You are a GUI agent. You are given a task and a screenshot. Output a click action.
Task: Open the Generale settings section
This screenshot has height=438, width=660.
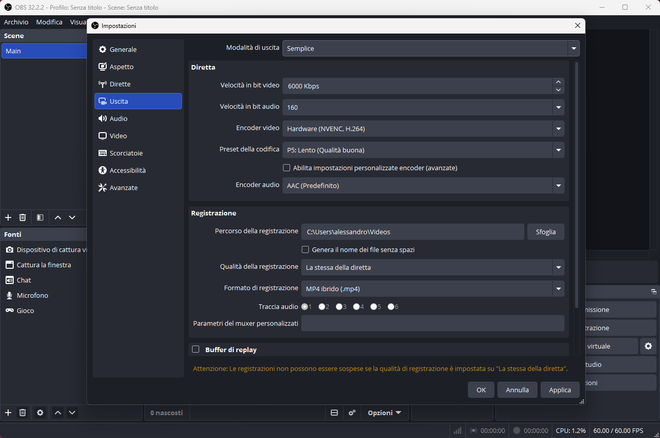[138, 49]
